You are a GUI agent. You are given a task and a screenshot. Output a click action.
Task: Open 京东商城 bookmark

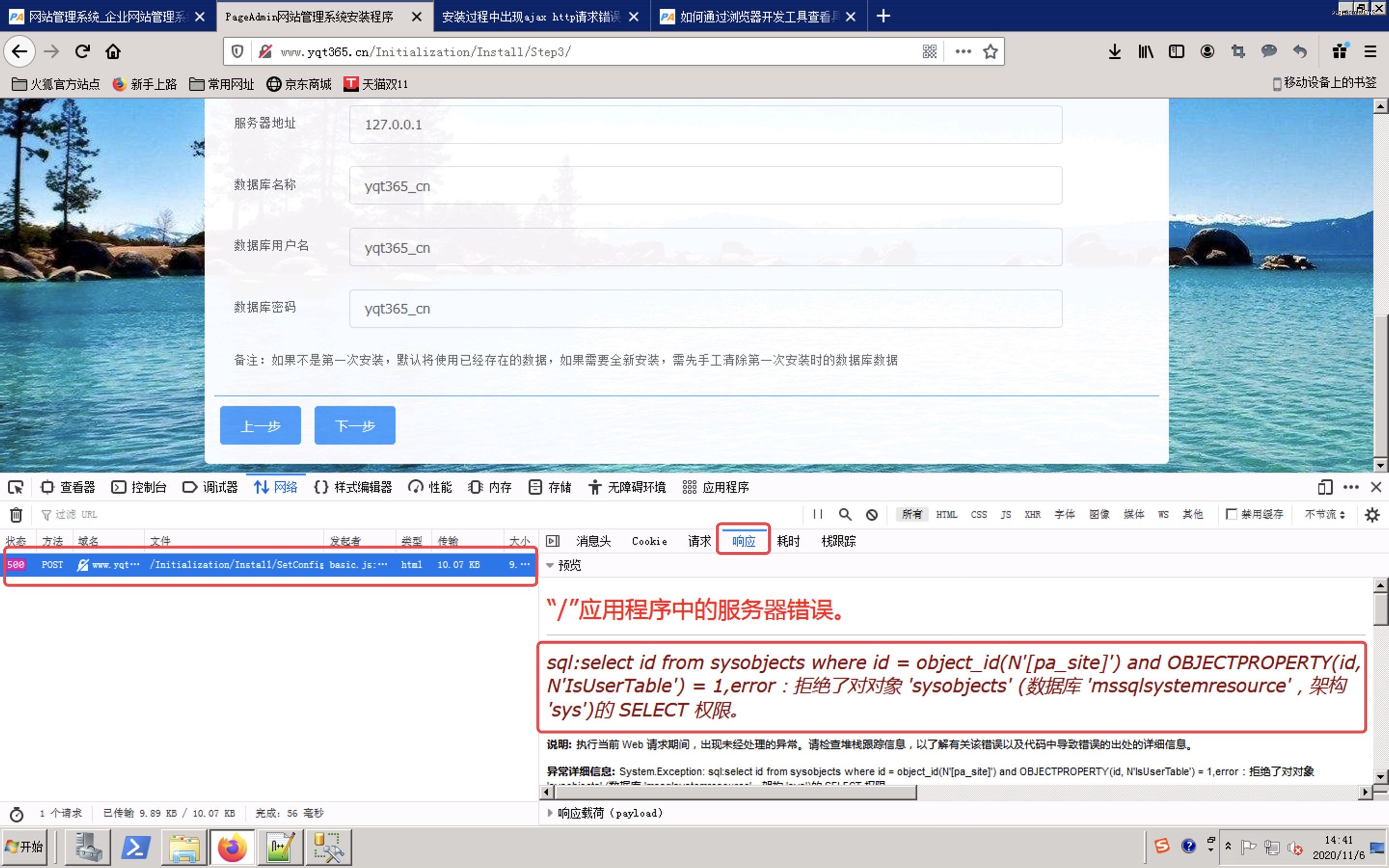coord(299,84)
